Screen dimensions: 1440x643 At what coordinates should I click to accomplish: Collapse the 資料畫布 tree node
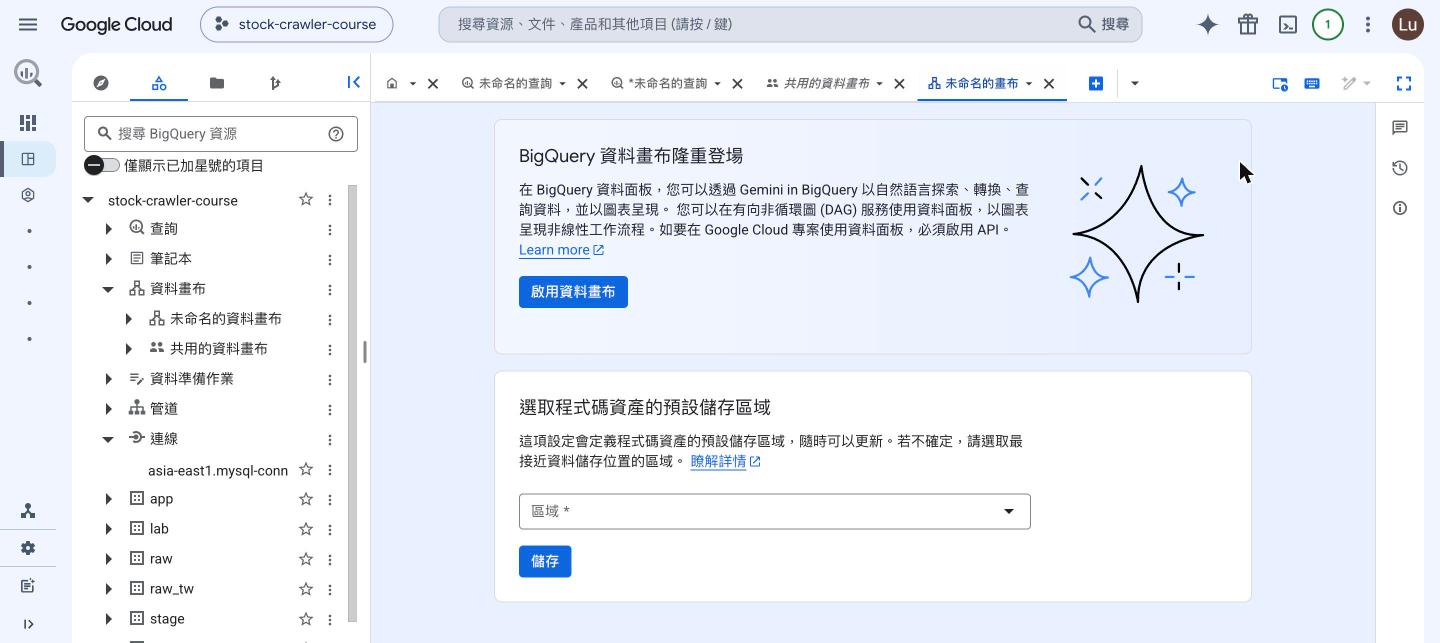click(108, 289)
